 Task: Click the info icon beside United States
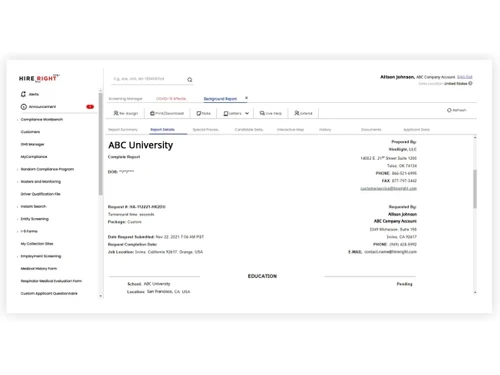point(470,83)
